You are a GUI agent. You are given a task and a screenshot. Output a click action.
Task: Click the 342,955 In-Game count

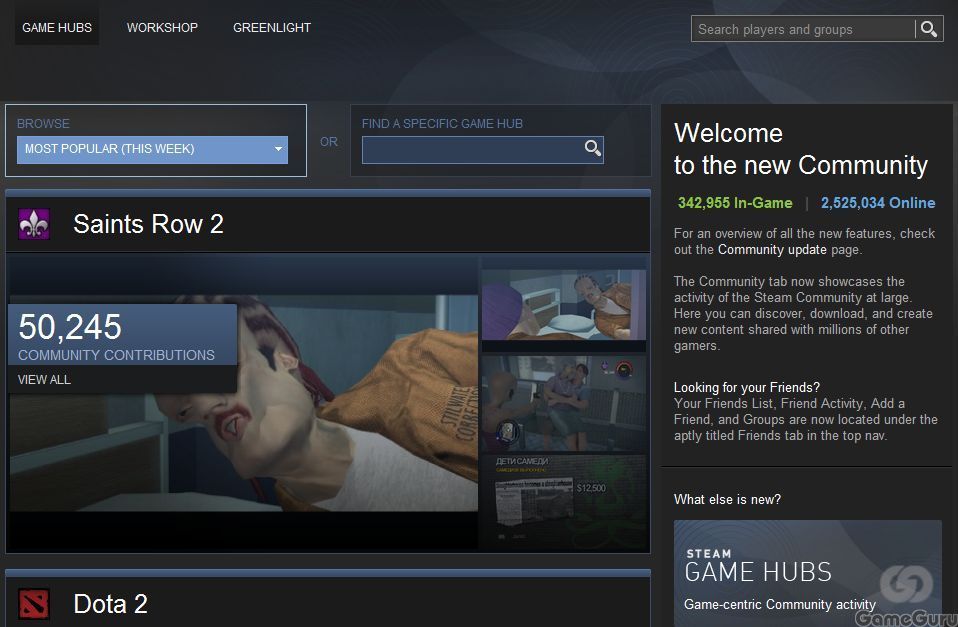tap(735, 203)
